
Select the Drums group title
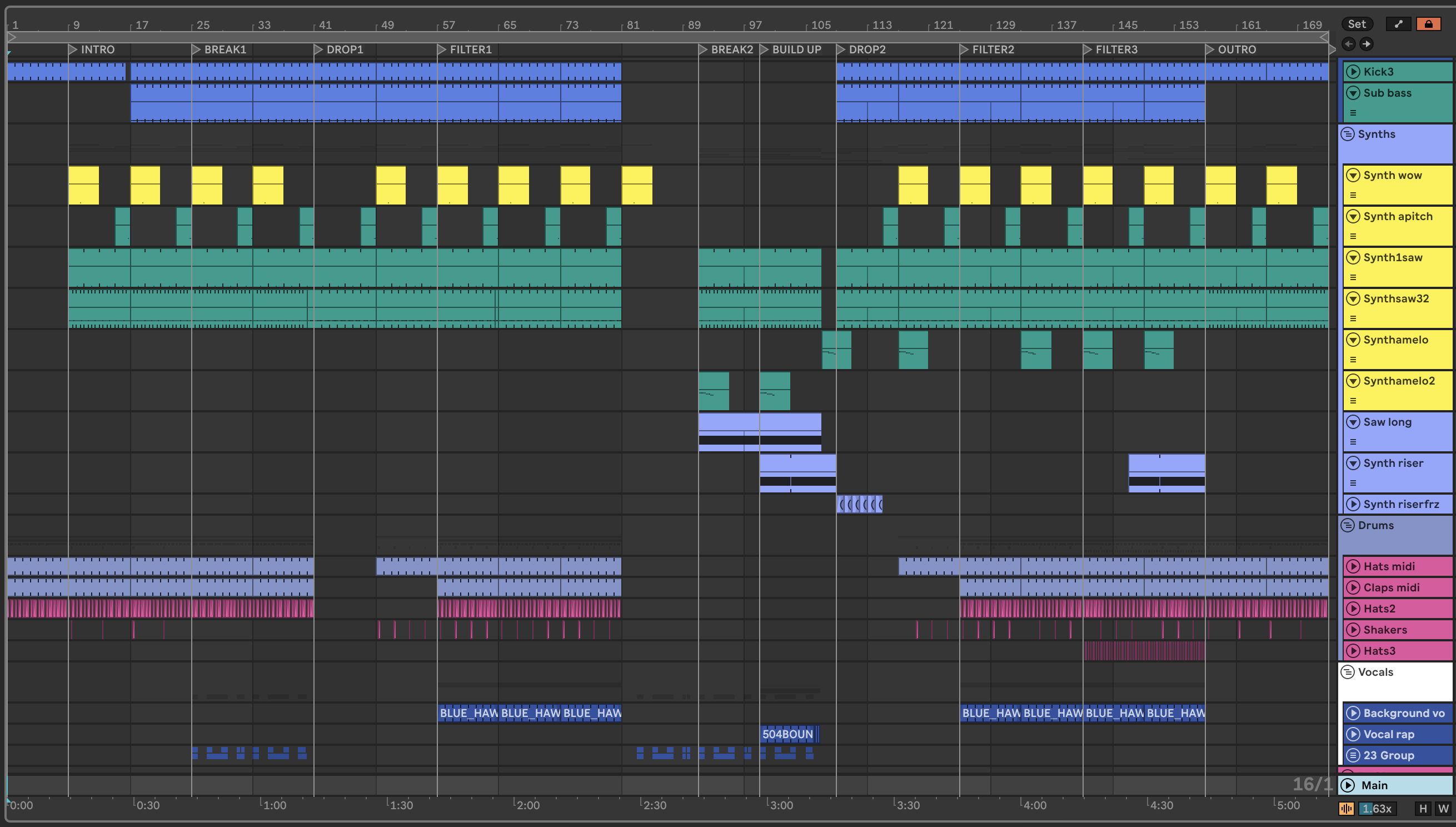coord(1375,525)
